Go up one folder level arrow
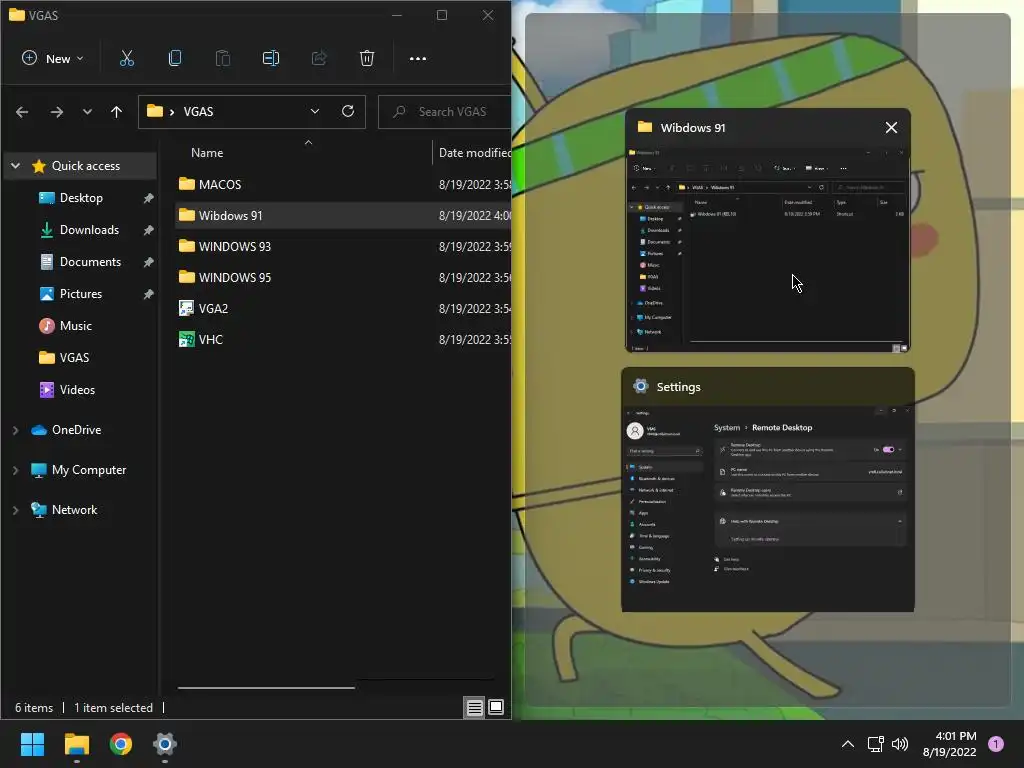The image size is (1024, 768). point(116,112)
